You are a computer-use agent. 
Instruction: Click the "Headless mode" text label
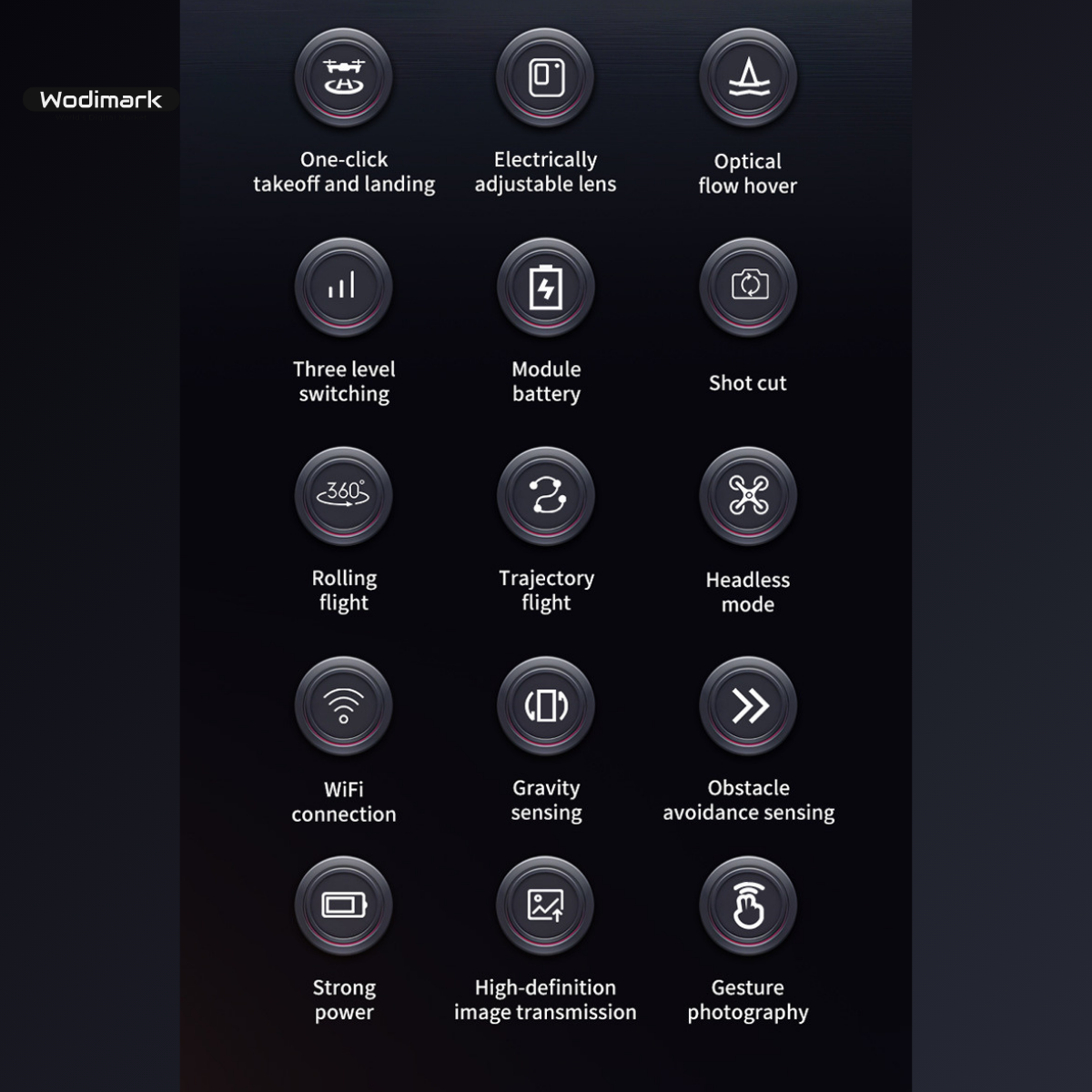click(x=748, y=592)
